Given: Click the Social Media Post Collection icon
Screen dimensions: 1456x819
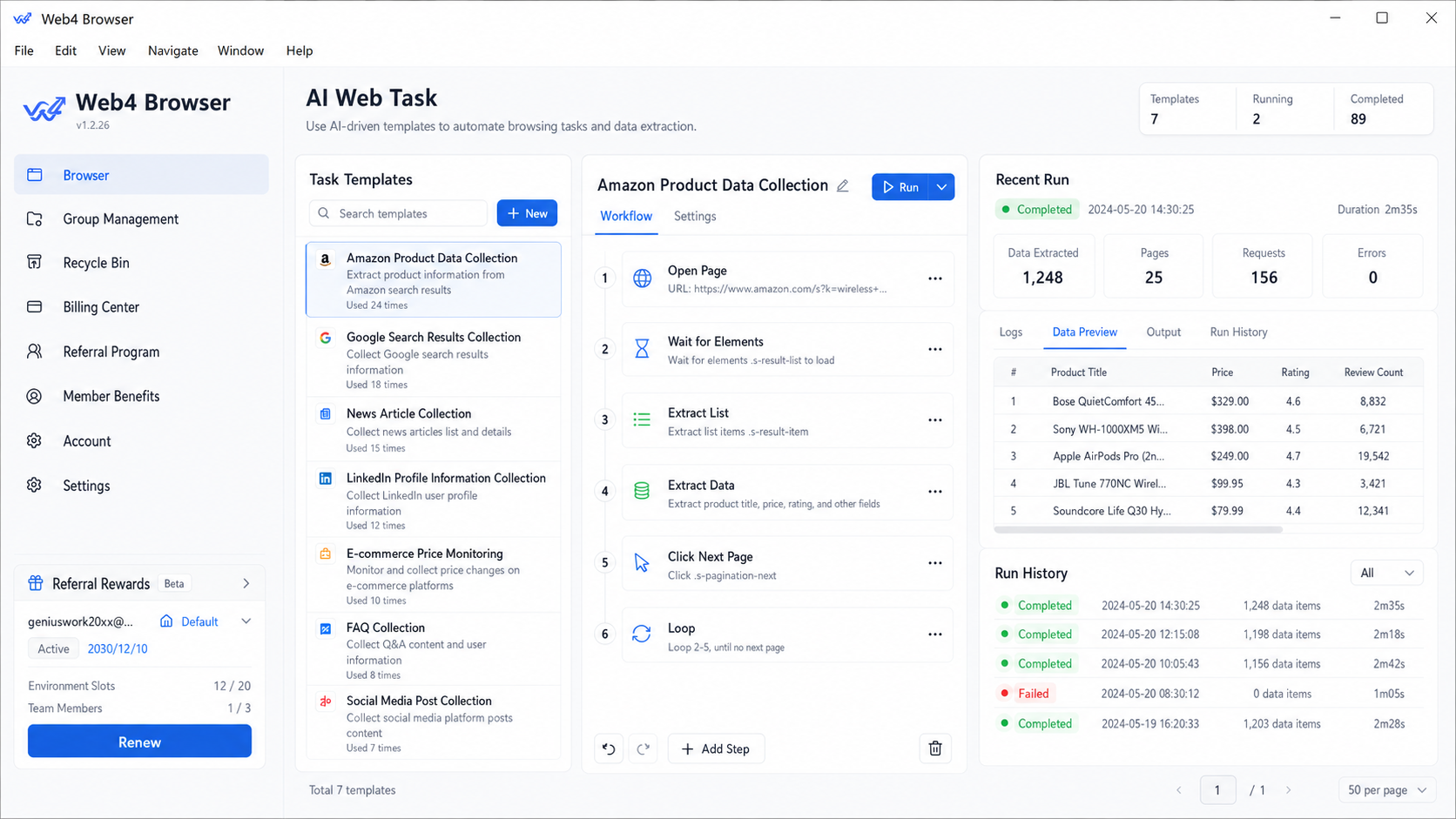Looking at the screenshot, I should tap(325, 702).
